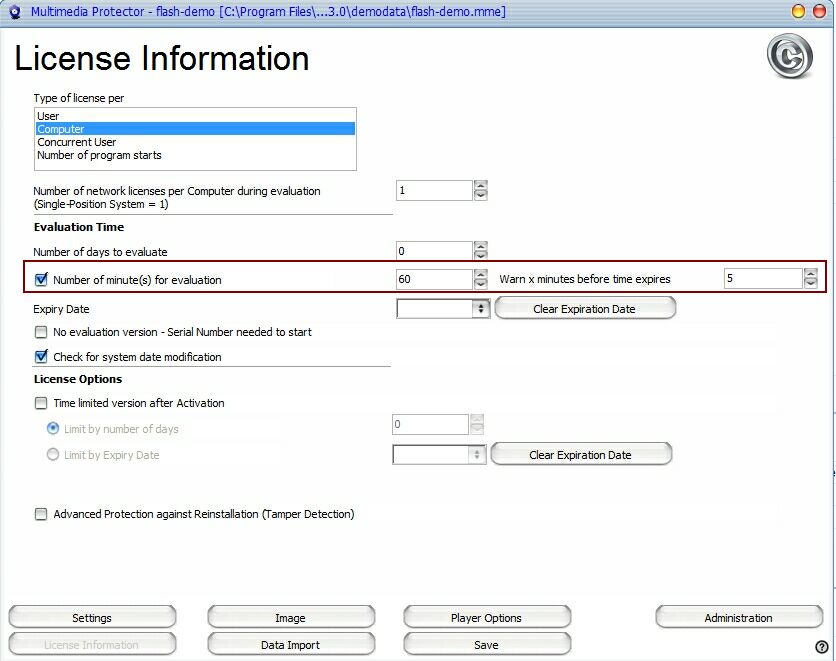Toggle Check for system date modification
The height and width of the screenshot is (661, 836).
(41, 357)
